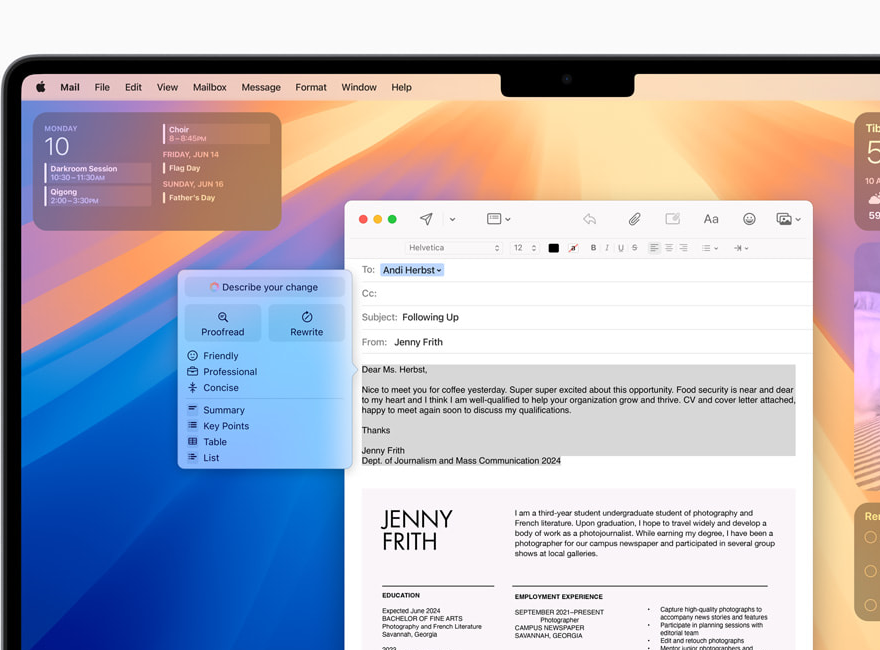Open the Edit menu

(x=134, y=87)
